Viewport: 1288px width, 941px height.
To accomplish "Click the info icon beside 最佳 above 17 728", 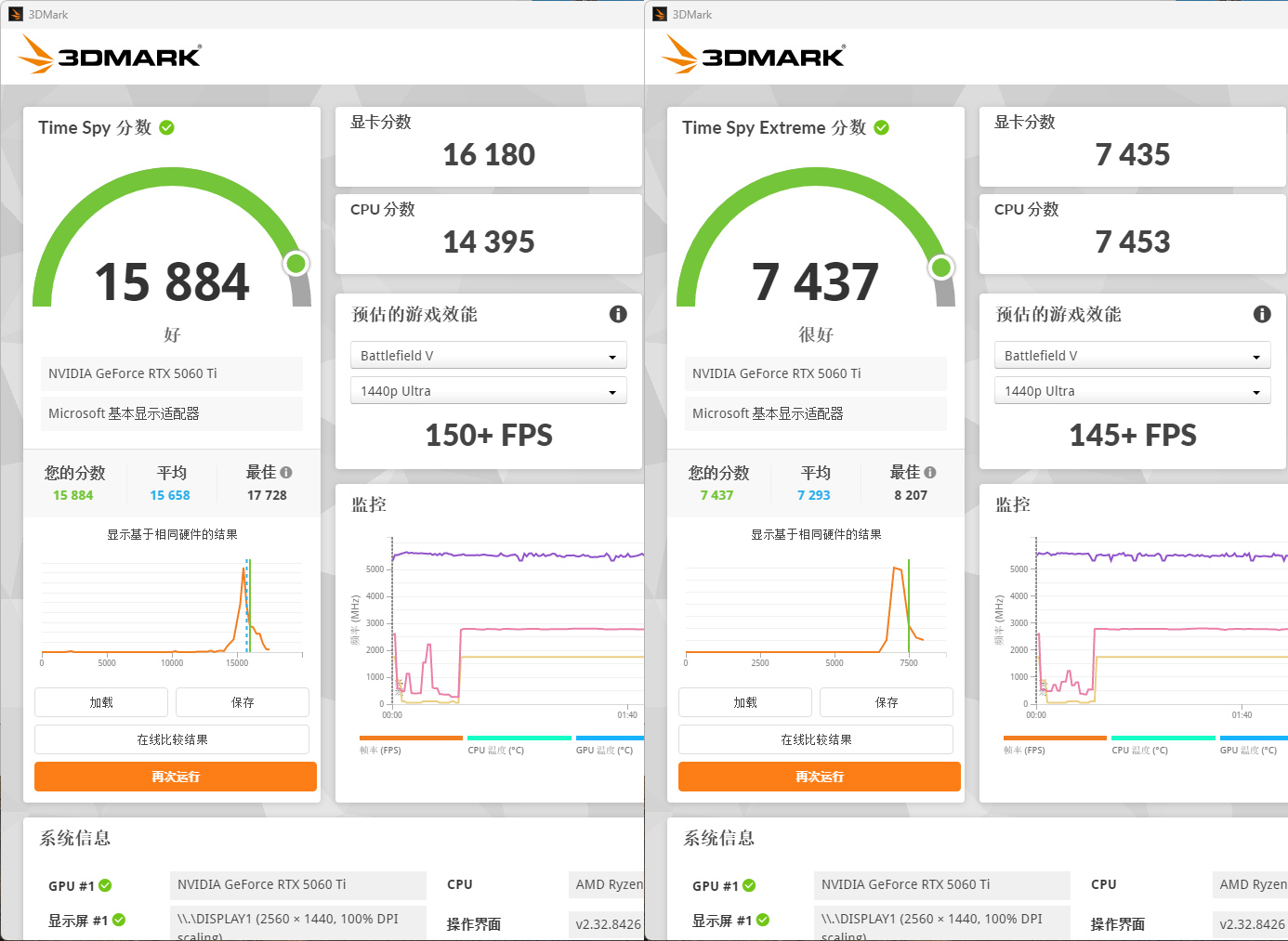I will tap(286, 472).
